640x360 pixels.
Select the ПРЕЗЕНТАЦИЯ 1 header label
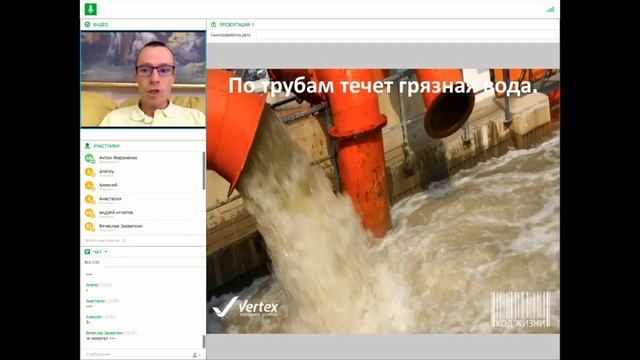point(236,24)
